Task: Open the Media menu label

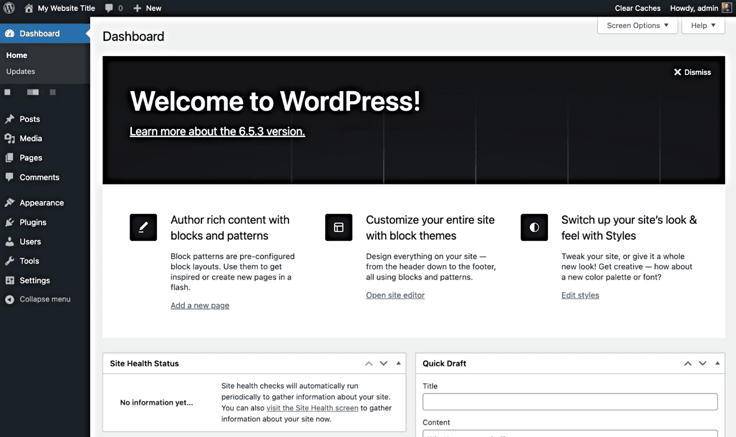Action: pyautogui.click(x=31, y=138)
